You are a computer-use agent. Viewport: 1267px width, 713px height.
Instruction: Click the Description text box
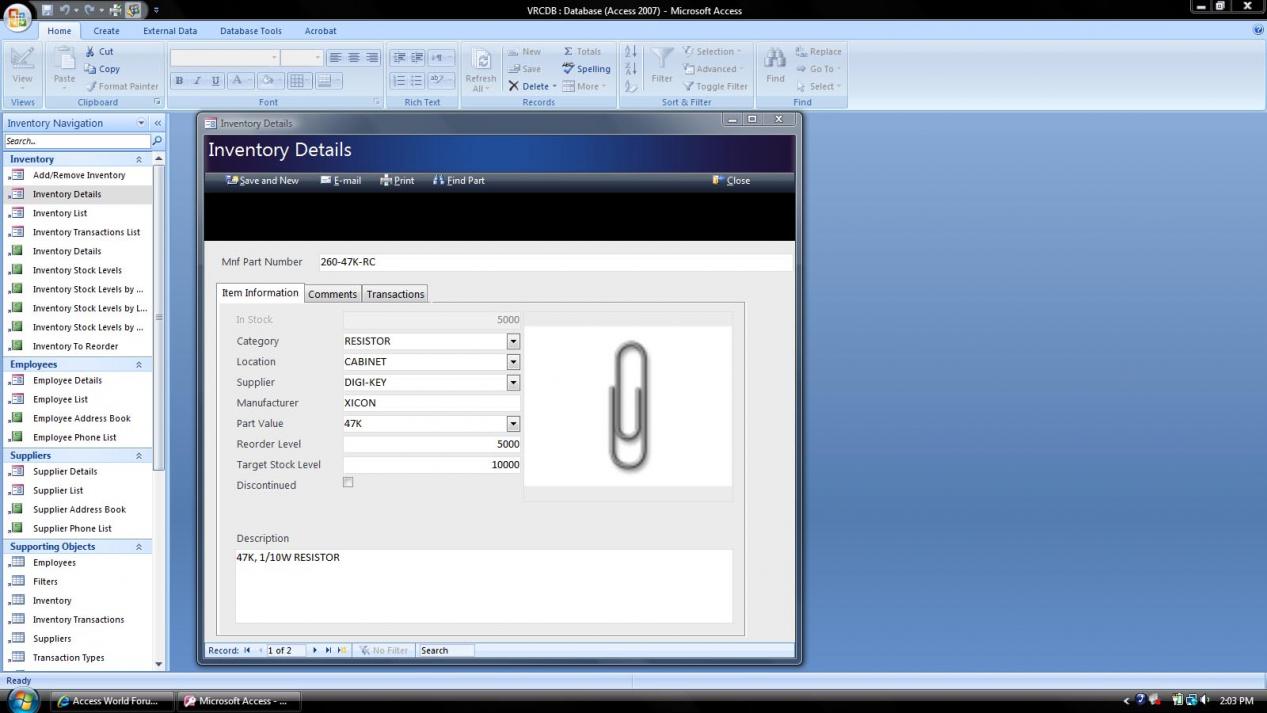pos(484,586)
